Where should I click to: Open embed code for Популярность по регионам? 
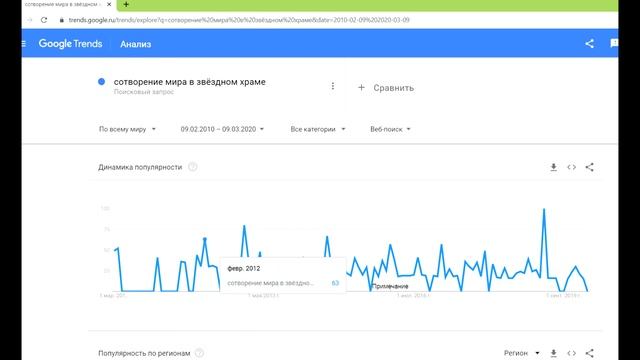[571, 353]
